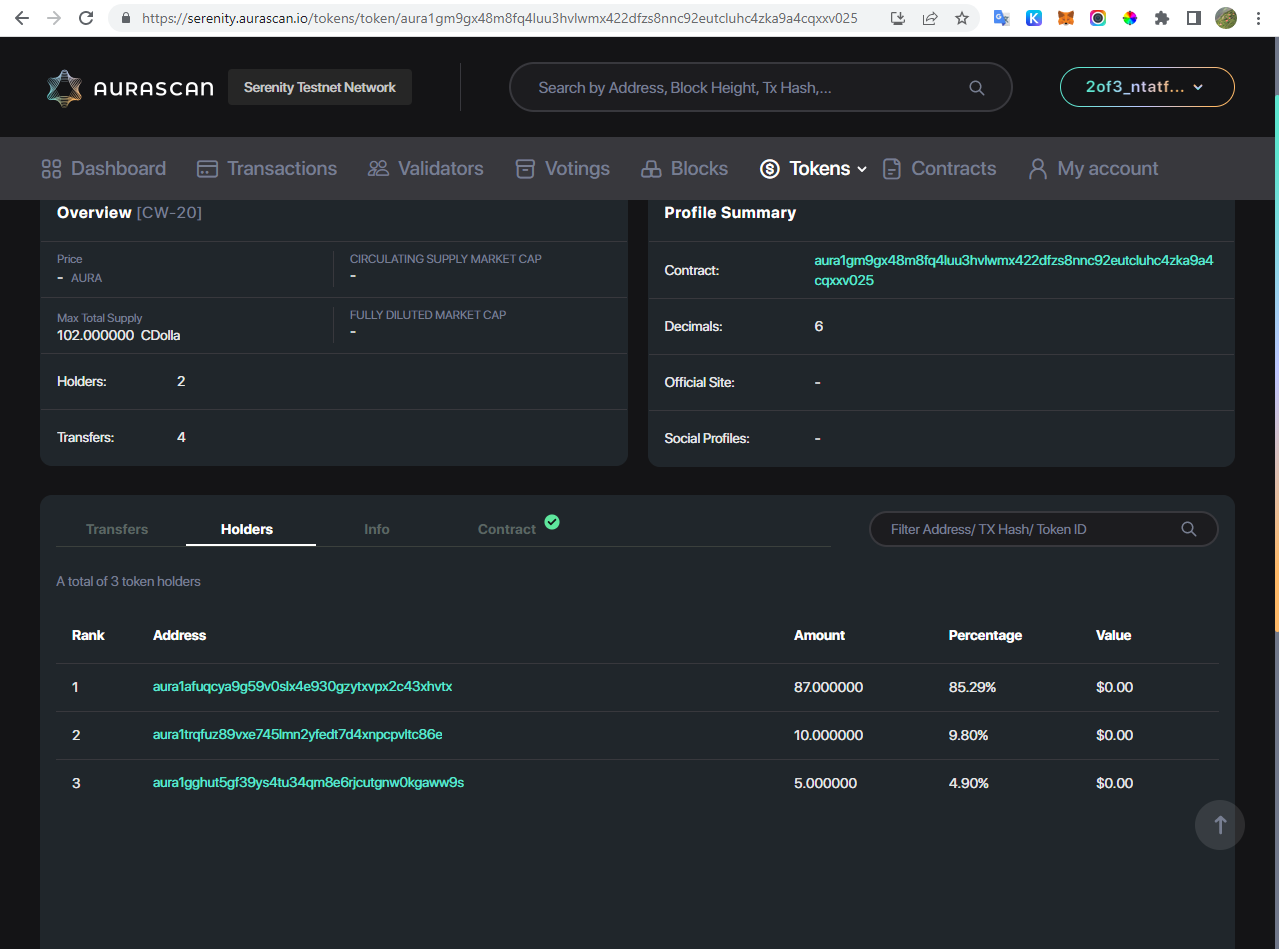Click the browser forward arrow
The image size is (1279, 949).
pyautogui.click(x=54, y=18)
